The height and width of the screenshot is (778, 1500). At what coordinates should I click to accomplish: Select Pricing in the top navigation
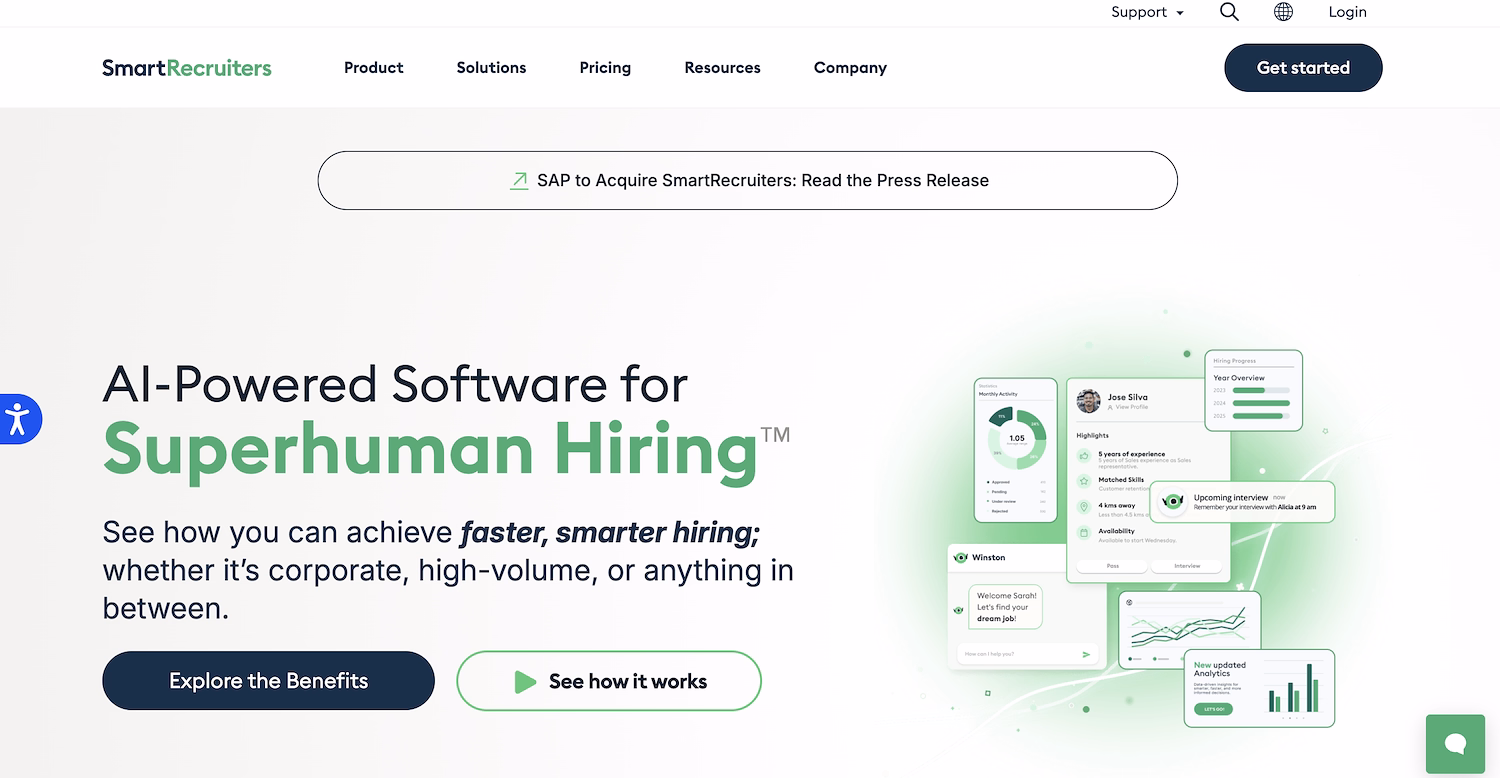605,67
